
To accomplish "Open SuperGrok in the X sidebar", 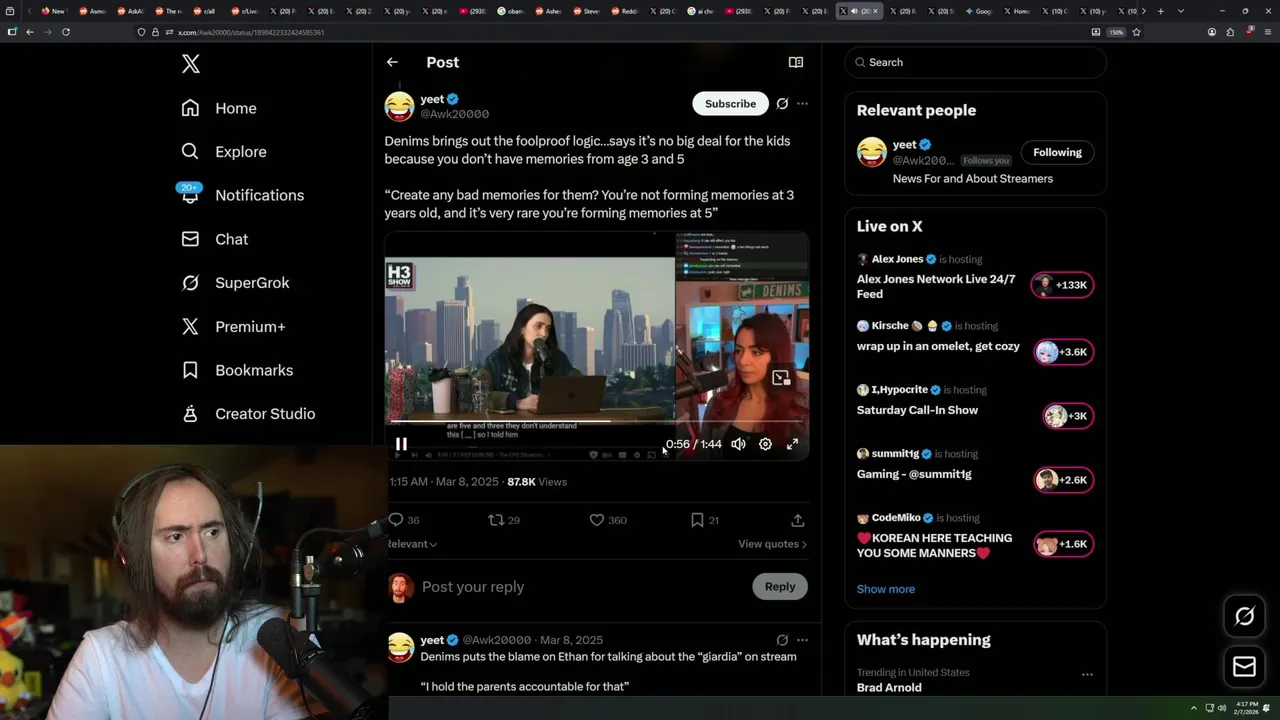I will tap(235, 283).
